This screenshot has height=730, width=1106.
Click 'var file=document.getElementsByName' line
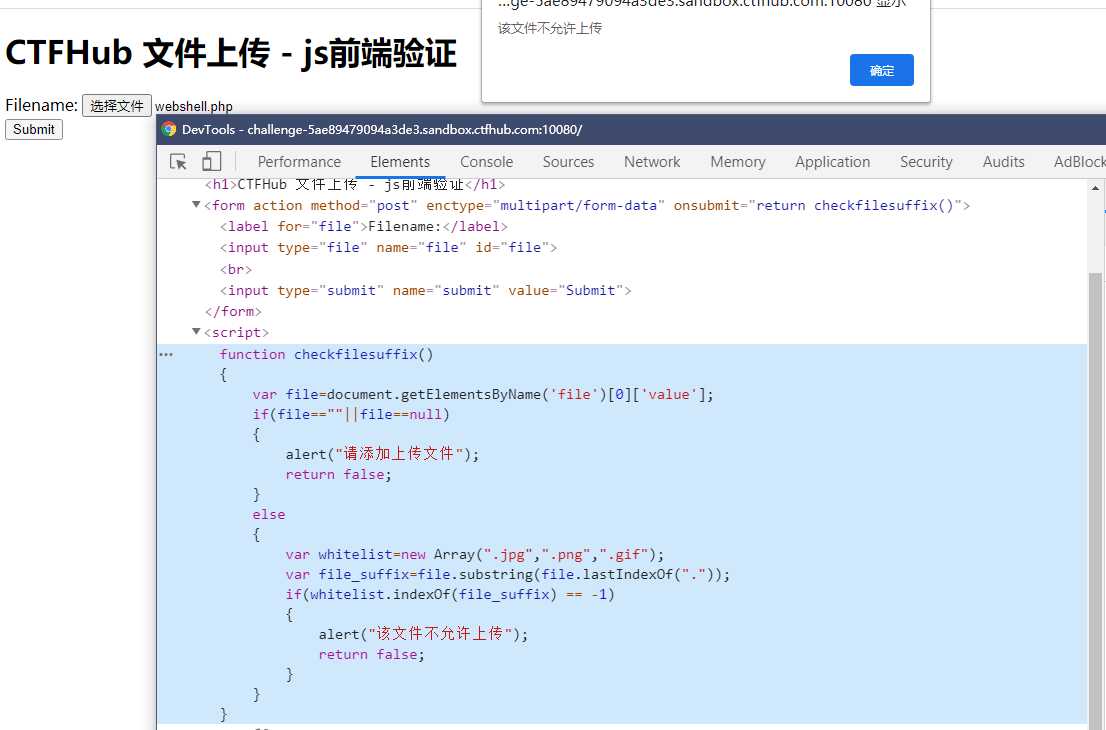tap(483, 394)
